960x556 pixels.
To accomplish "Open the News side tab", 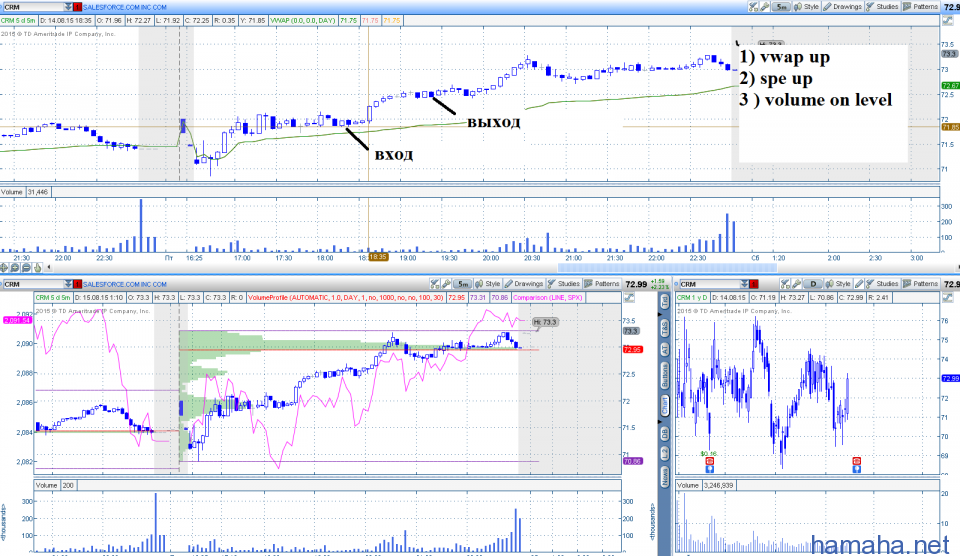I will [665, 476].
